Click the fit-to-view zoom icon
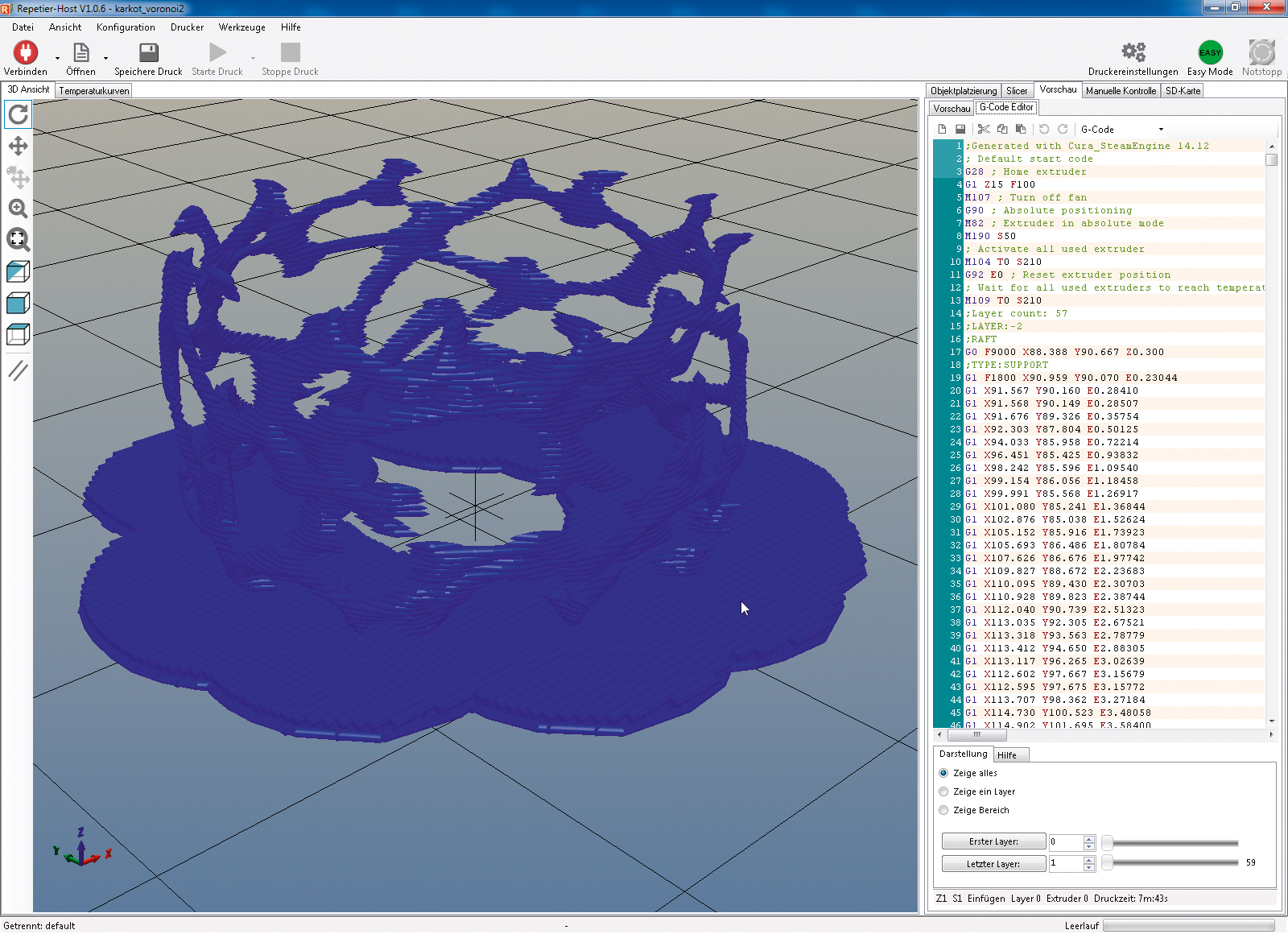The width and height of the screenshot is (1288, 934). (x=18, y=239)
